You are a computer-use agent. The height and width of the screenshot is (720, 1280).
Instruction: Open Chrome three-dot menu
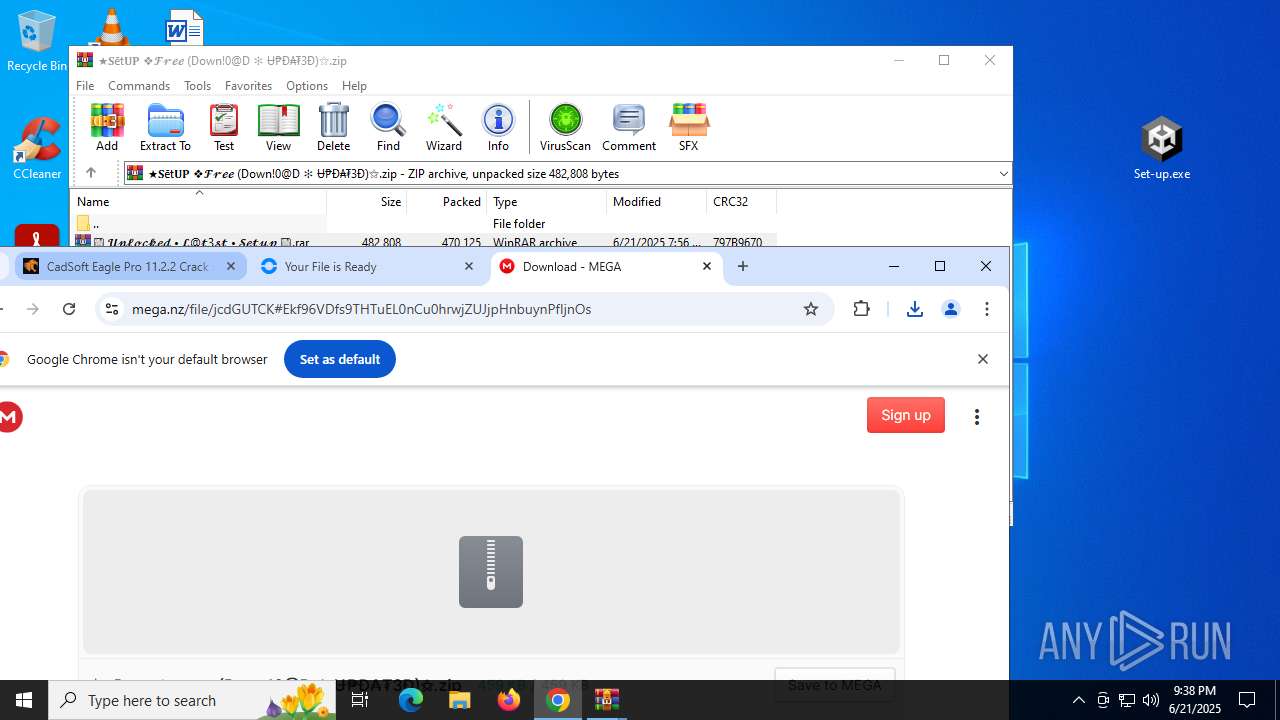pyautogui.click(x=987, y=309)
